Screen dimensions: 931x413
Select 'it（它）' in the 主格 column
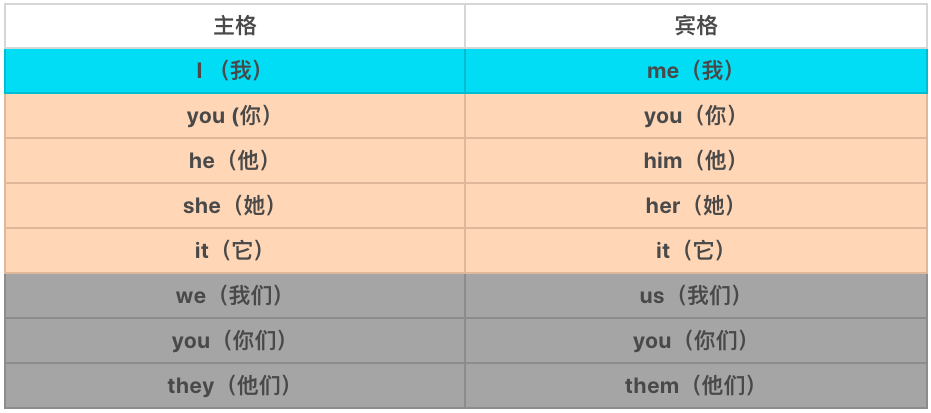click(235, 251)
